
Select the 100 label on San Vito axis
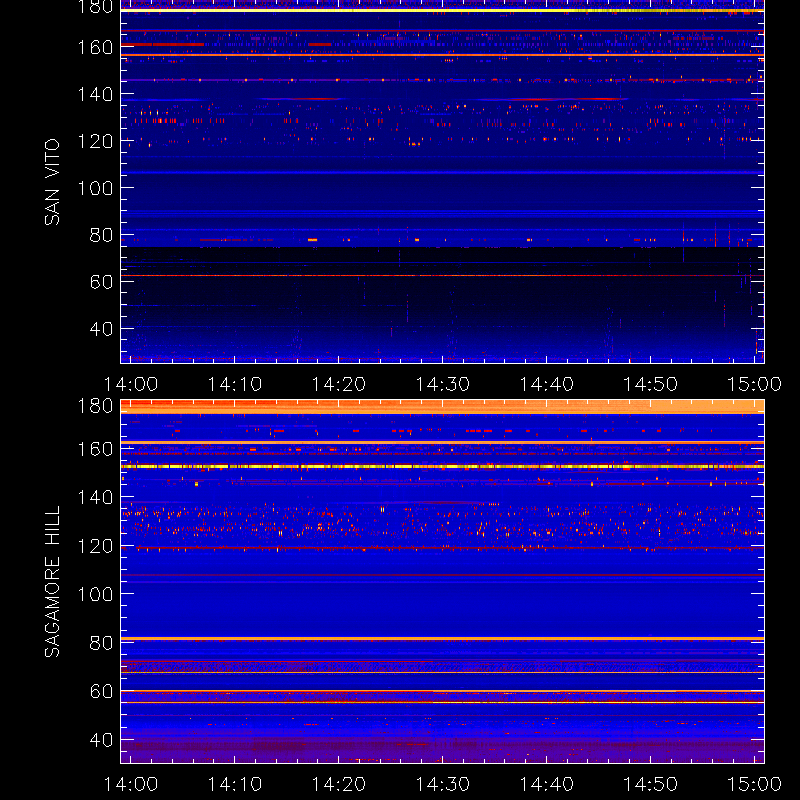[95, 188]
